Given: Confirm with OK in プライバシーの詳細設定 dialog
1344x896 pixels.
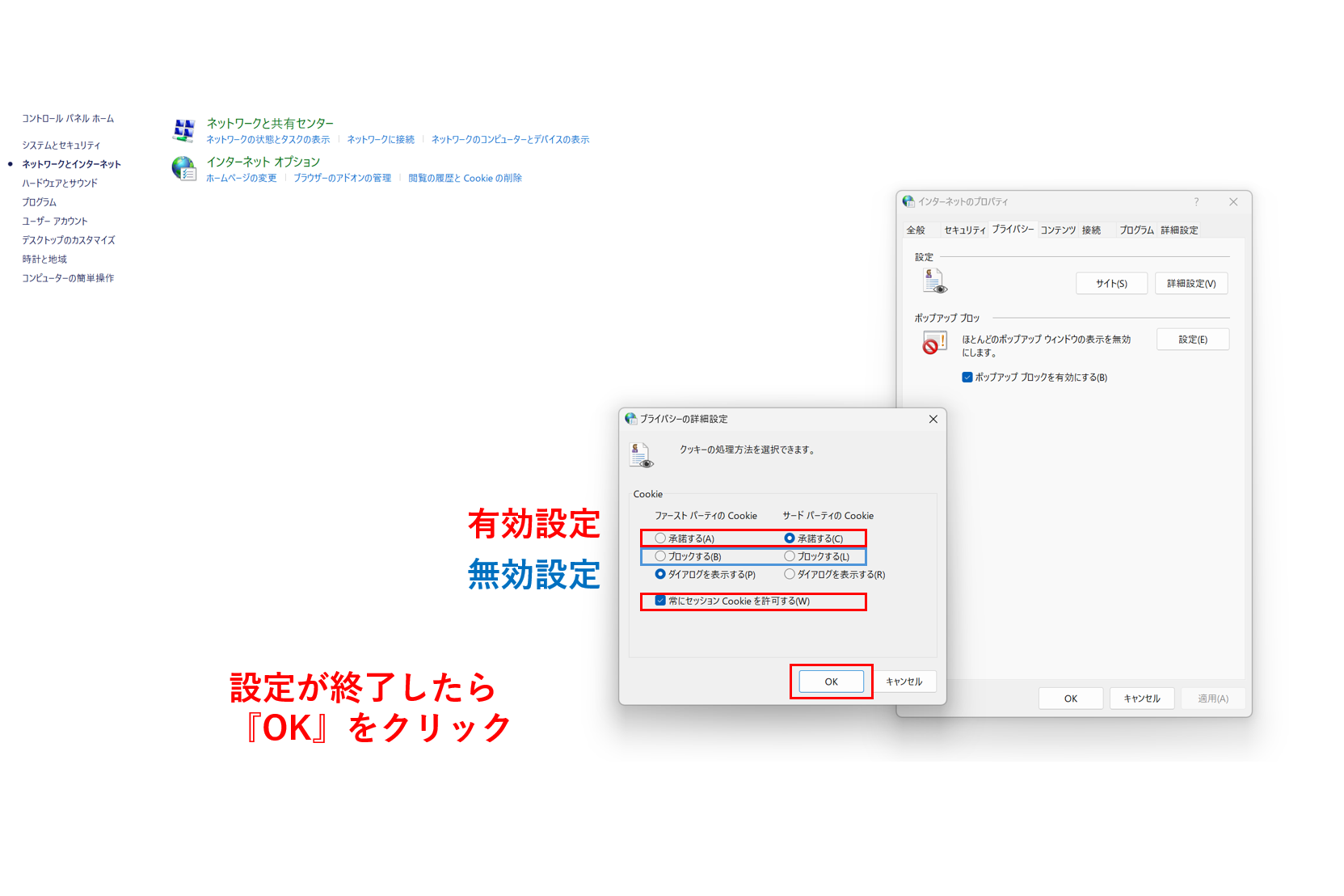Looking at the screenshot, I should [x=831, y=681].
